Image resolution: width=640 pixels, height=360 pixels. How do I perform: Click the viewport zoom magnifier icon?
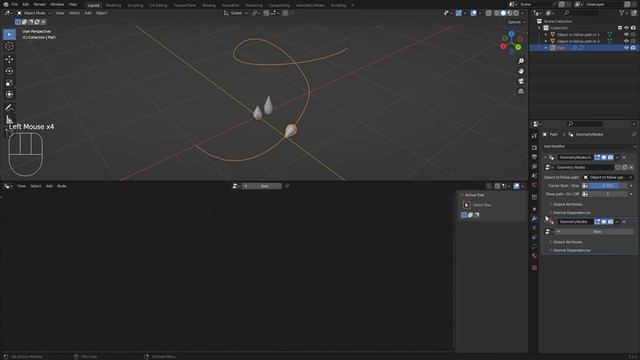[521, 61]
